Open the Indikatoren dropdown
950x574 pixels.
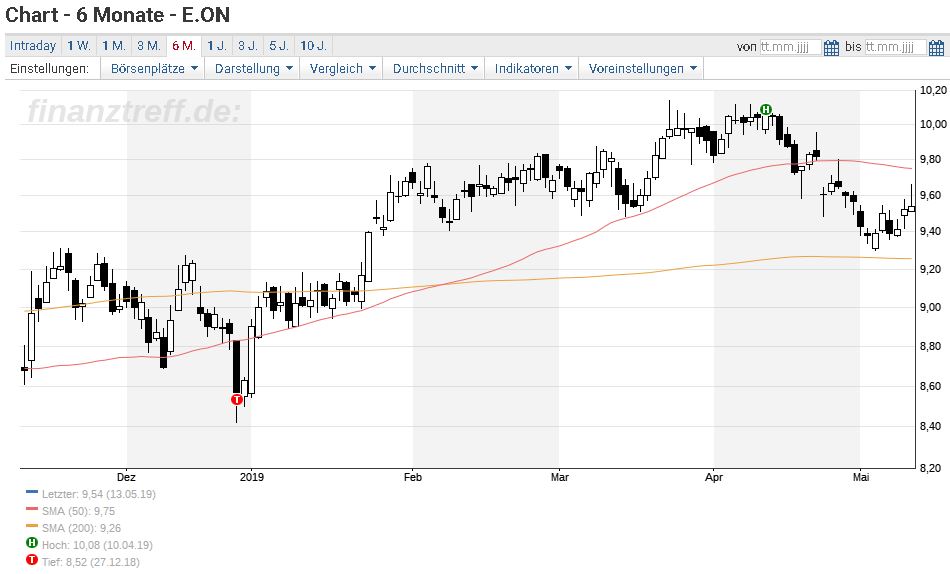(x=533, y=68)
